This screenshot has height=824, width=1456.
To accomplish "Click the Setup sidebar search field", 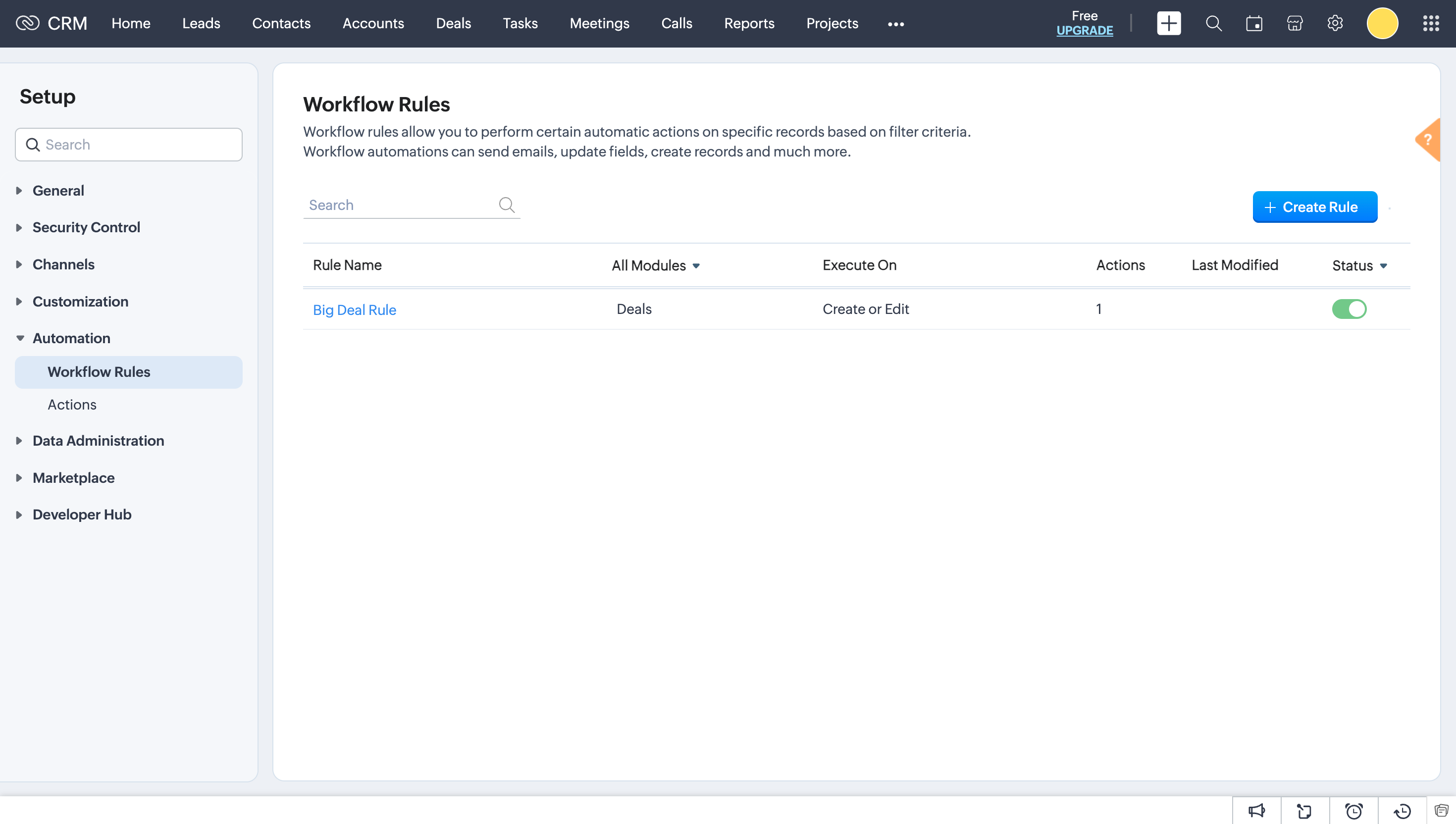I will (129, 145).
